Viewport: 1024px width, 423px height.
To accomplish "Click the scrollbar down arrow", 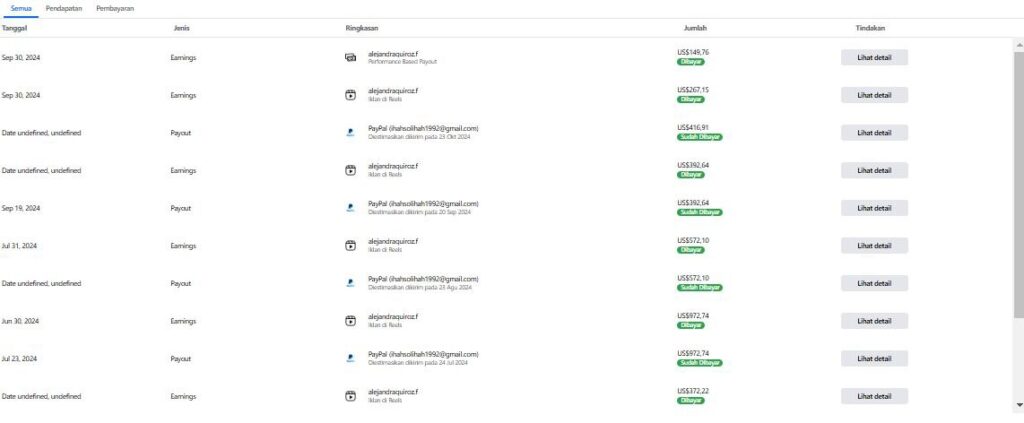I will pyautogui.click(x=1018, y=406).
